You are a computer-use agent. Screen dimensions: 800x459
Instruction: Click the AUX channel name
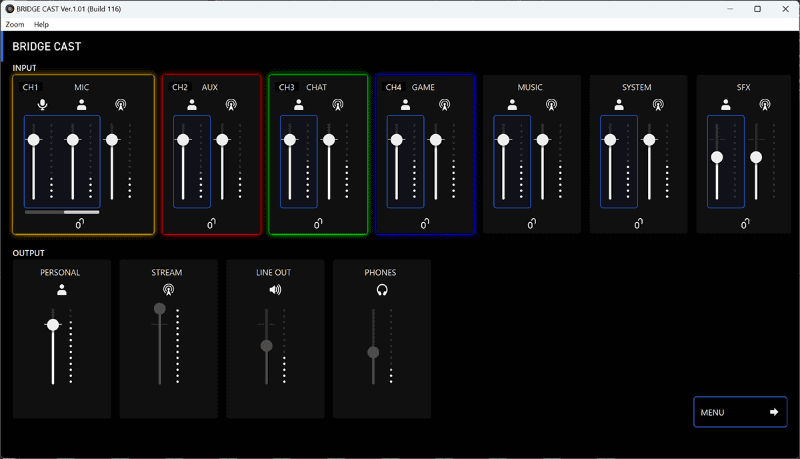(210, 87)
